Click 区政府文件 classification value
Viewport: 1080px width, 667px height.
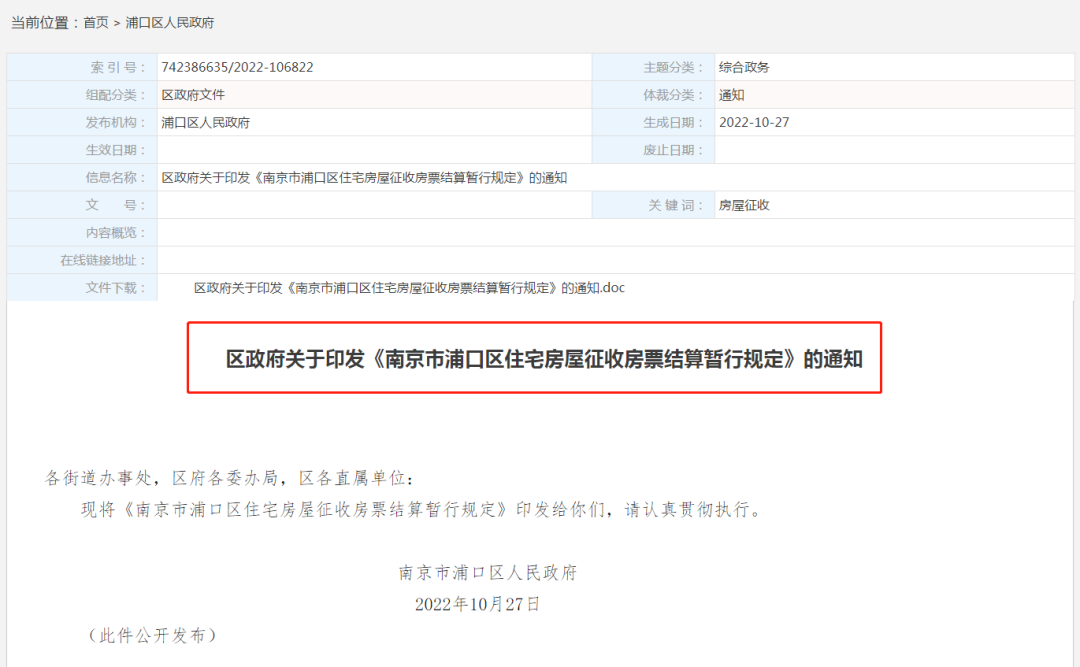click(193, 95)
